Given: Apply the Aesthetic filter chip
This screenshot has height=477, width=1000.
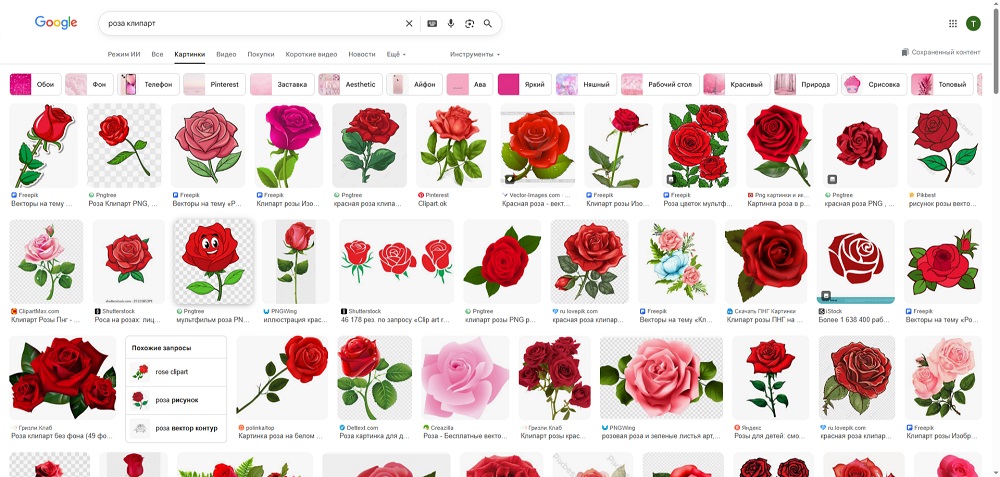Looking at the screenshot, I should [x=350, y=85].
